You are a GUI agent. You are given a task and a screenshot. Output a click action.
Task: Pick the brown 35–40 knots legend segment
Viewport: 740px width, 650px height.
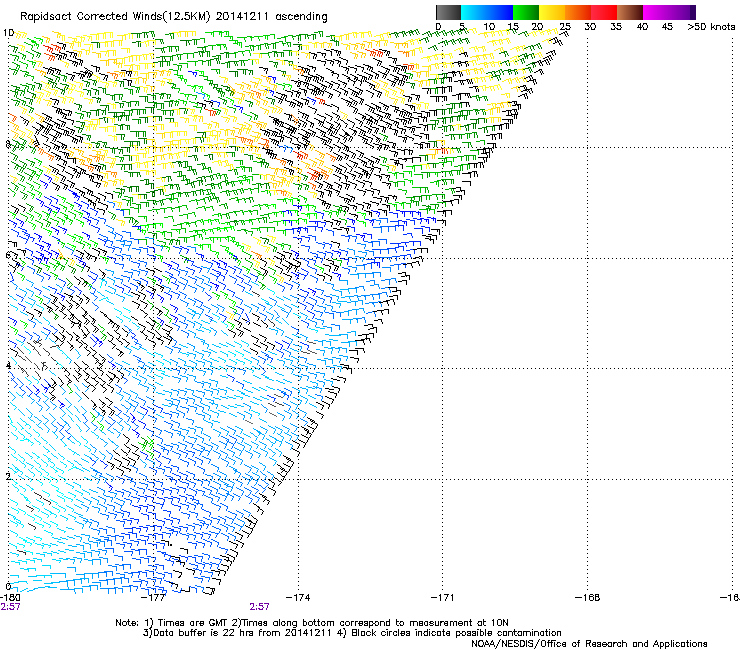tap(630, 12)
